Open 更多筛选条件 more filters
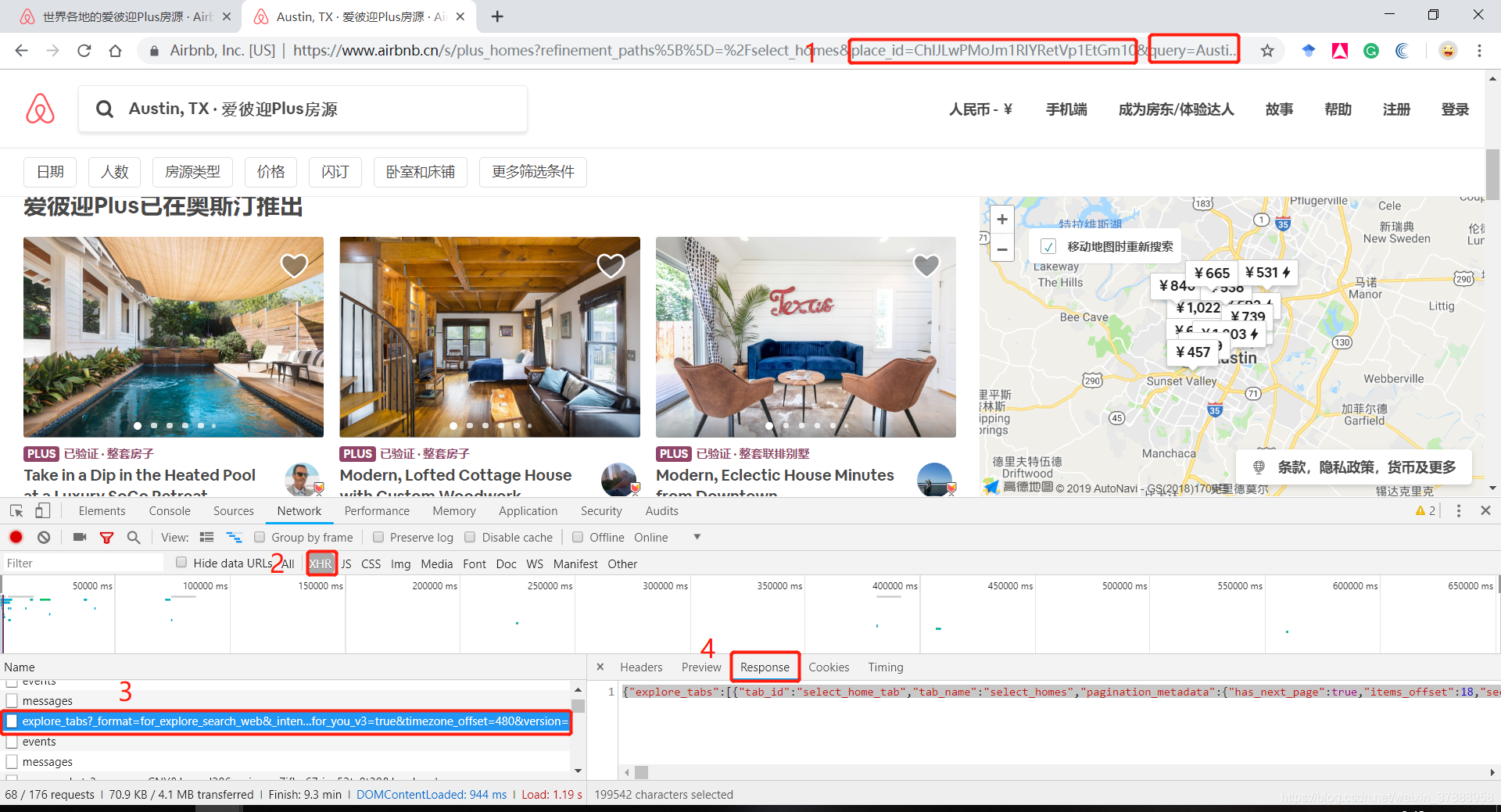1501x812 pixels. (x=533, y=172)
